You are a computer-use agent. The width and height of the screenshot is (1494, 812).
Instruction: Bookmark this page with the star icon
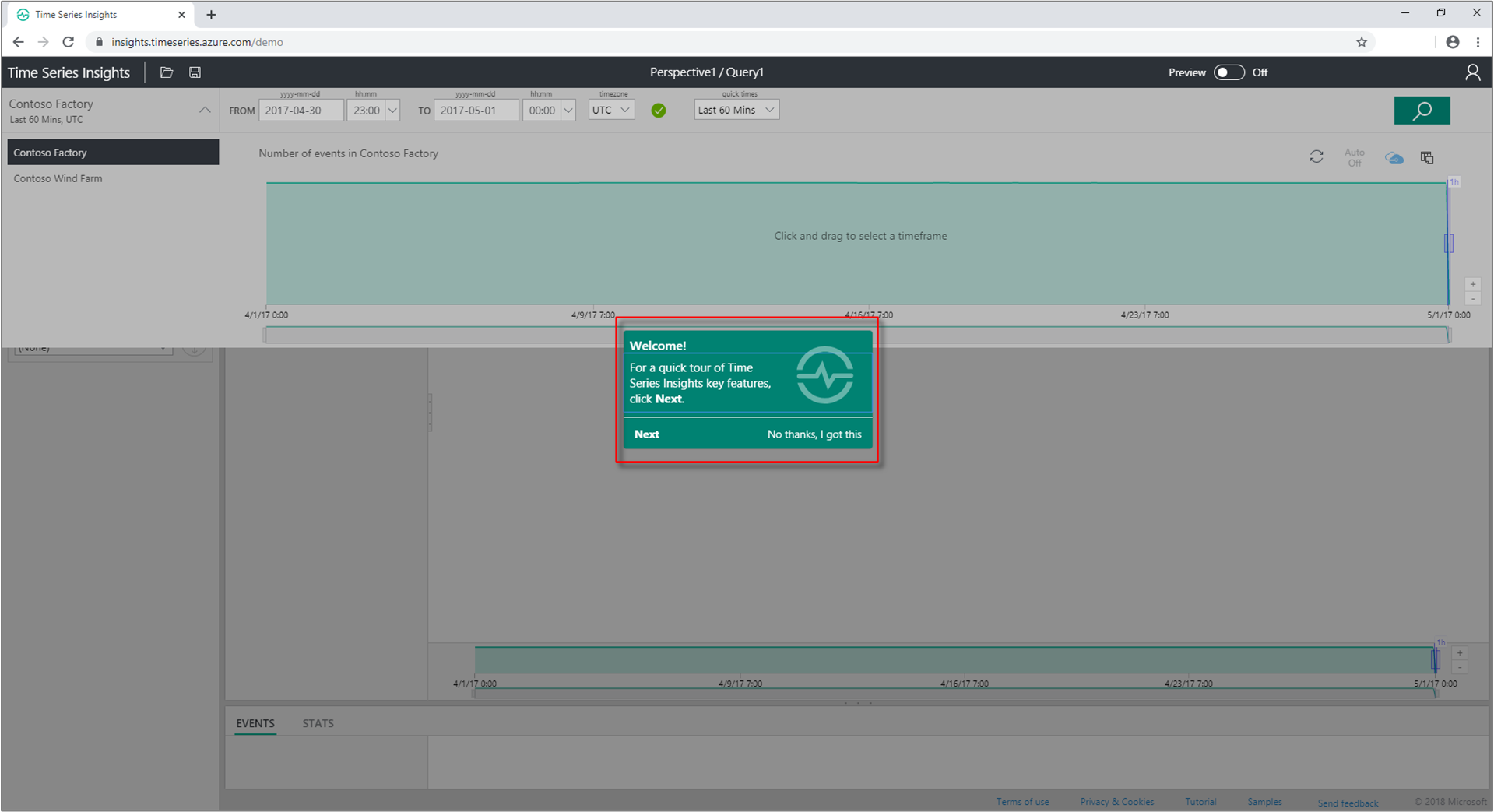tap(1362, 42)
